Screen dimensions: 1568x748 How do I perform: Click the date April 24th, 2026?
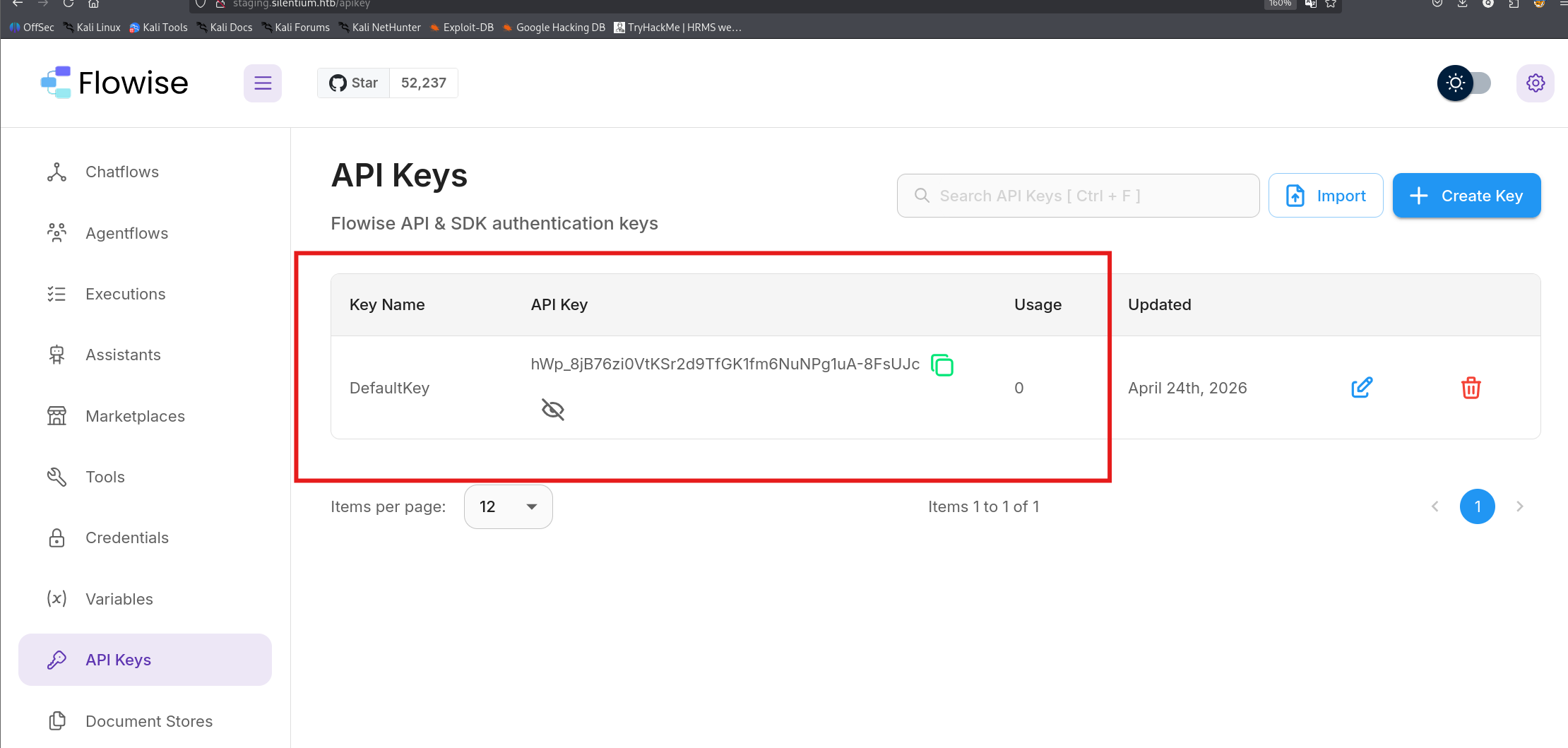click(1188, 388)
